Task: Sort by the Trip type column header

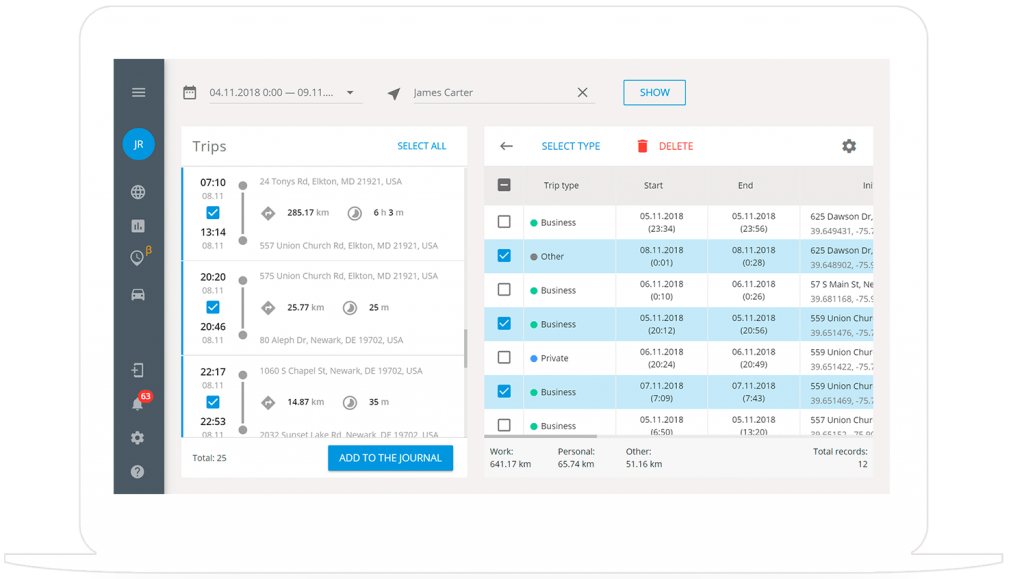Action: (561, 185)
